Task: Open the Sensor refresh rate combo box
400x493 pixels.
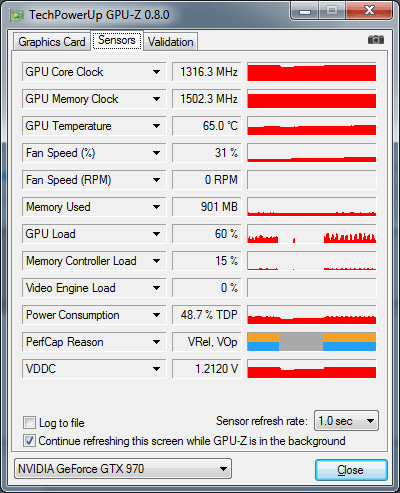Action: (x=346, y=421)
